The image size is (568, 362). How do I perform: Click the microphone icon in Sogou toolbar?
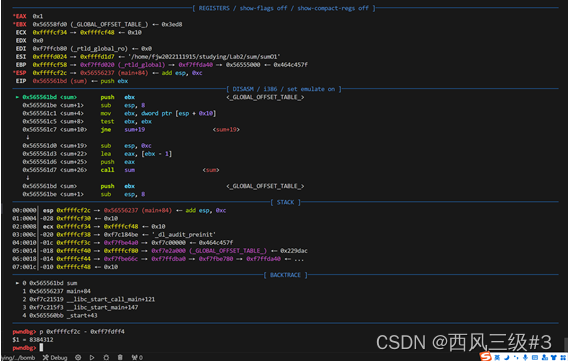coord(525,358)
